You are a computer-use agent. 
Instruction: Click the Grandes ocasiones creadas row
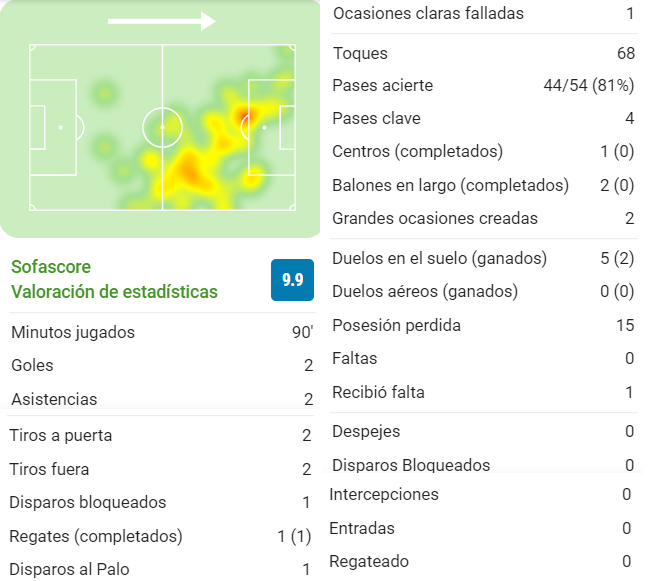[484, 218]
